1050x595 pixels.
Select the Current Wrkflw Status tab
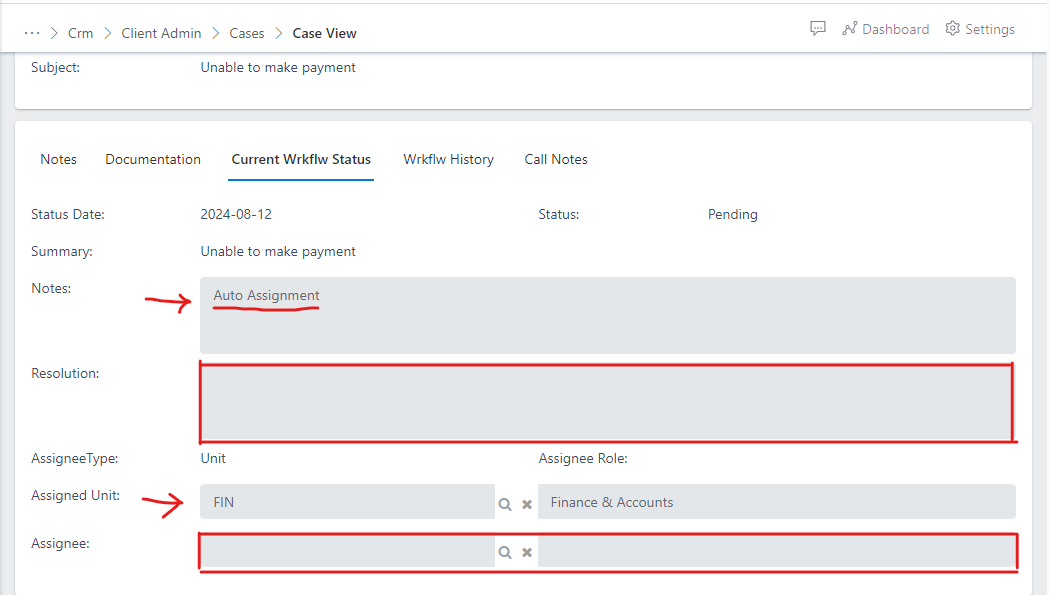pos(301,159)
